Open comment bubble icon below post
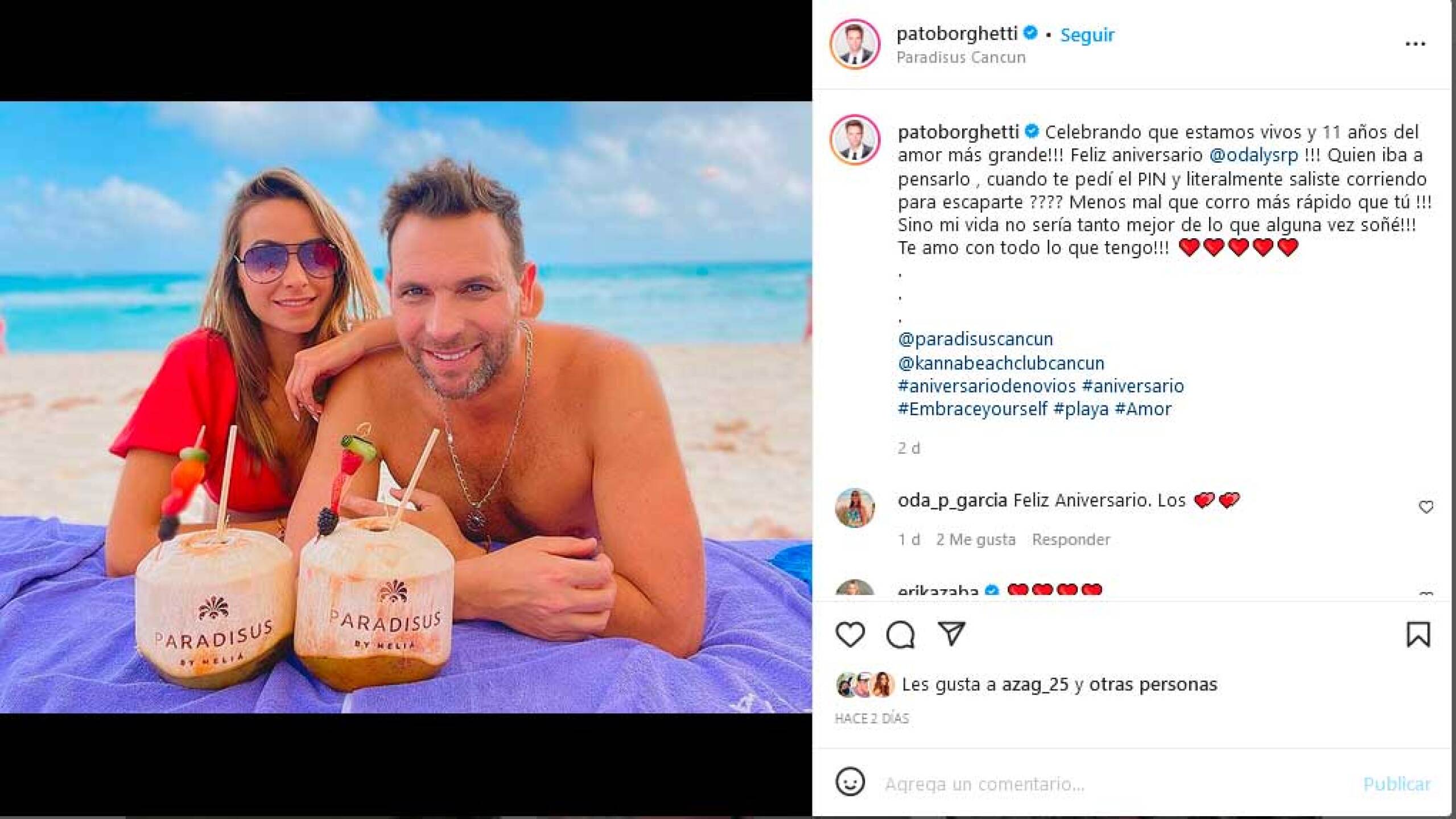1456x819 pixels. [900, 634]
